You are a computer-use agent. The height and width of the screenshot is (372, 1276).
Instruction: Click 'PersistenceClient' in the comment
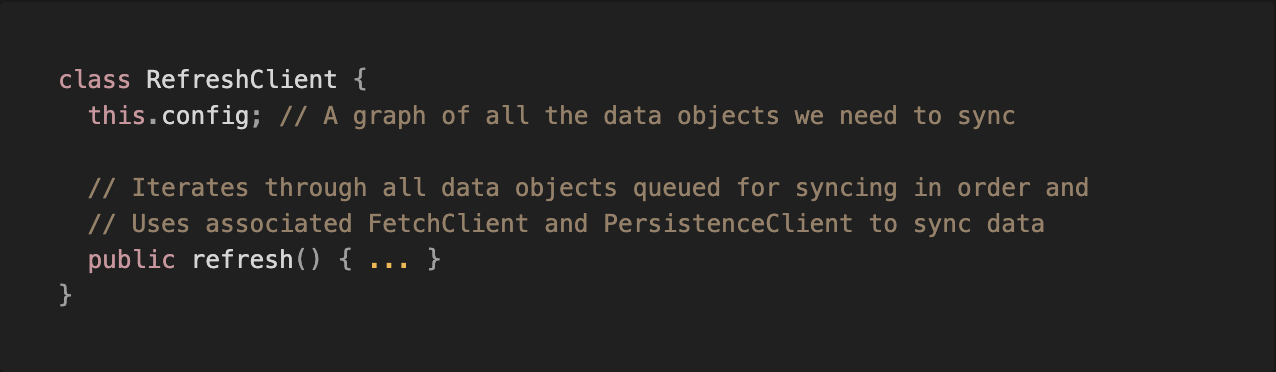coord(728,223)
